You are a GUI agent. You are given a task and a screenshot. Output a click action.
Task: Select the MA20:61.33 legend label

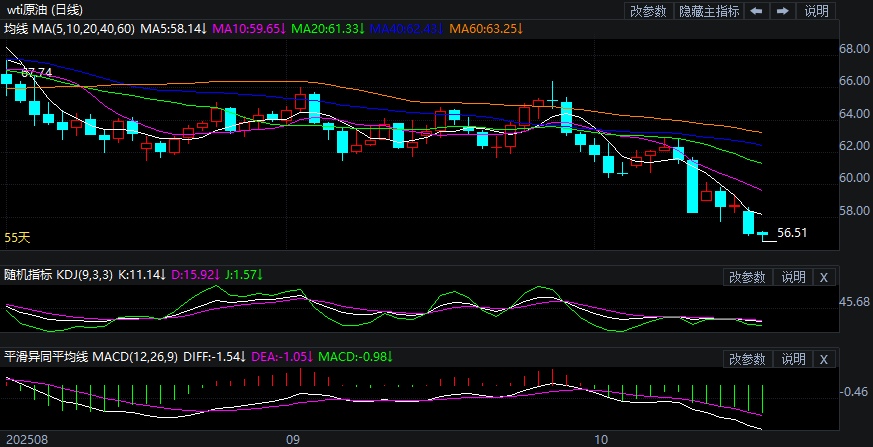328,29
